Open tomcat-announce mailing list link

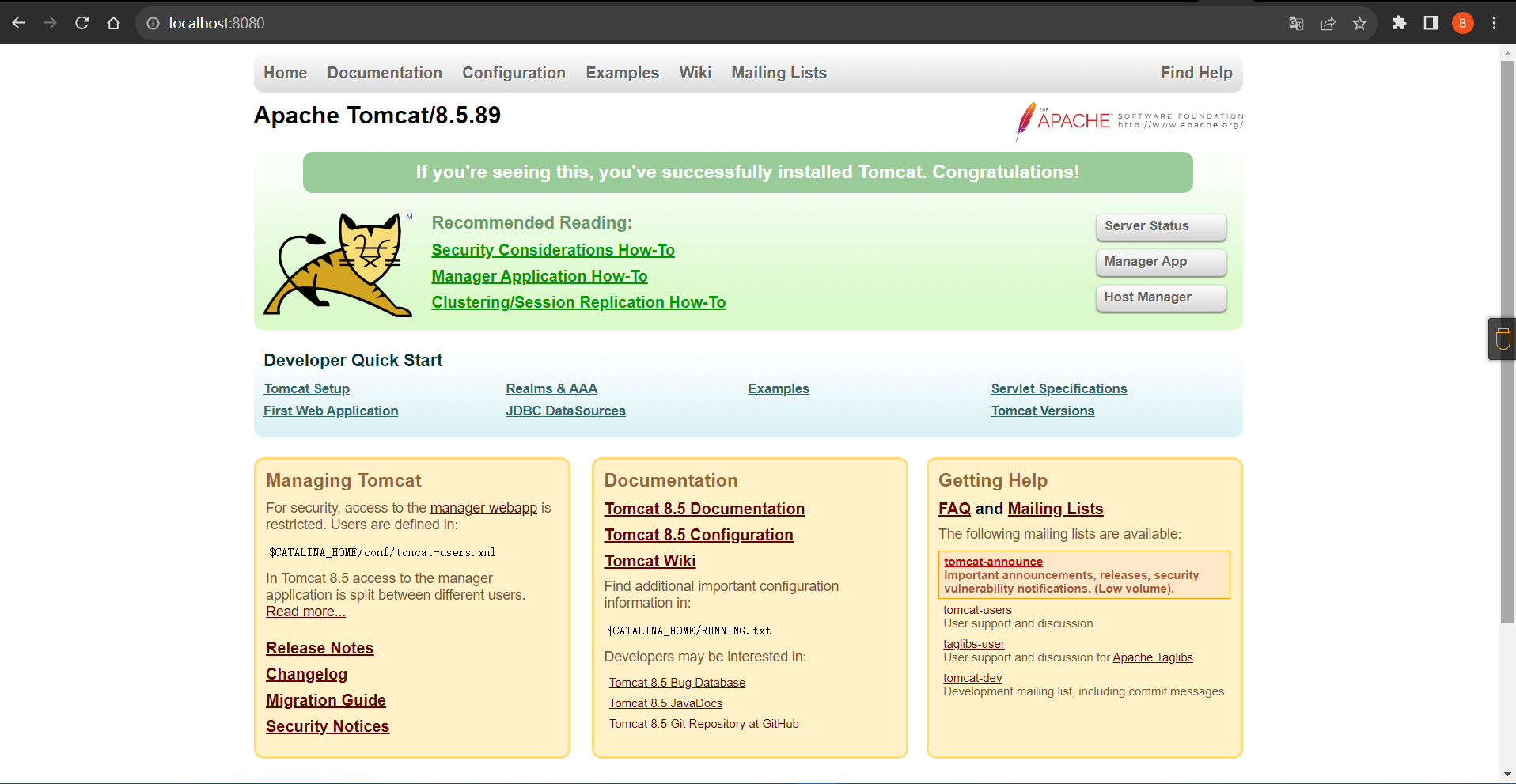[993, 562]
